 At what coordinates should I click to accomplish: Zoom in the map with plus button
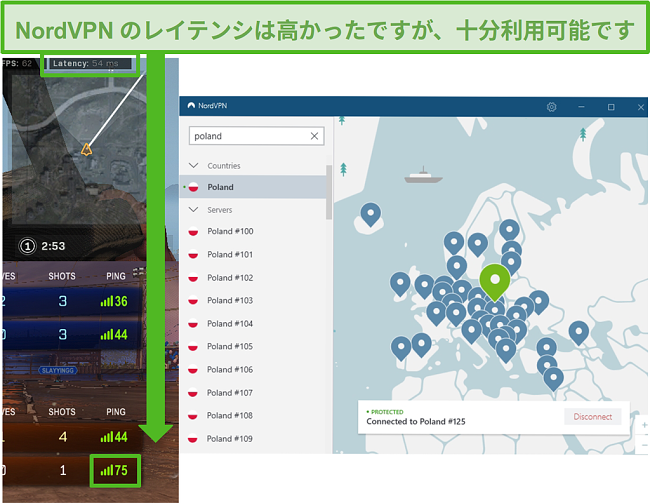coord(644,425)
